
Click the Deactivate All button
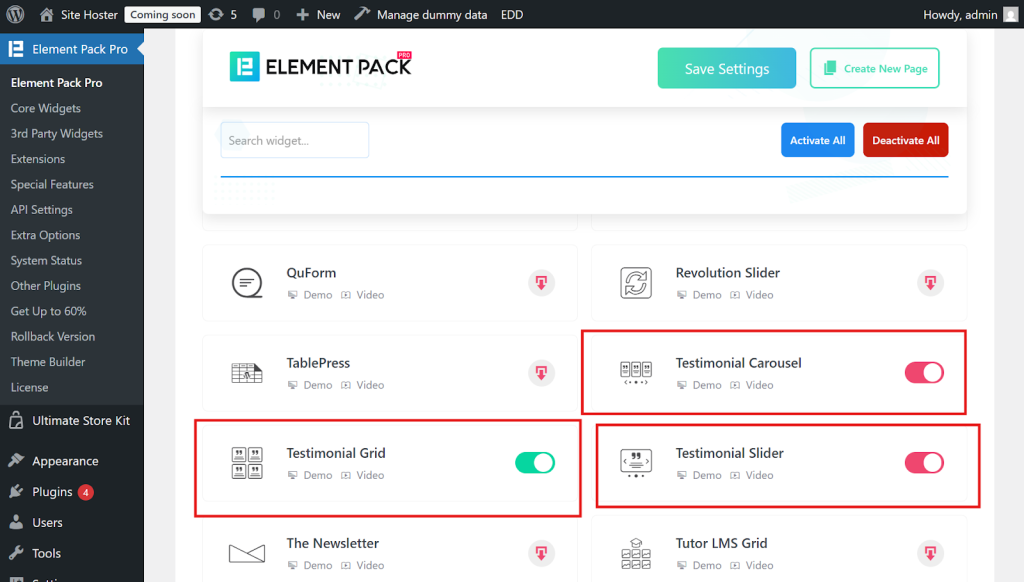pos(905,141)
